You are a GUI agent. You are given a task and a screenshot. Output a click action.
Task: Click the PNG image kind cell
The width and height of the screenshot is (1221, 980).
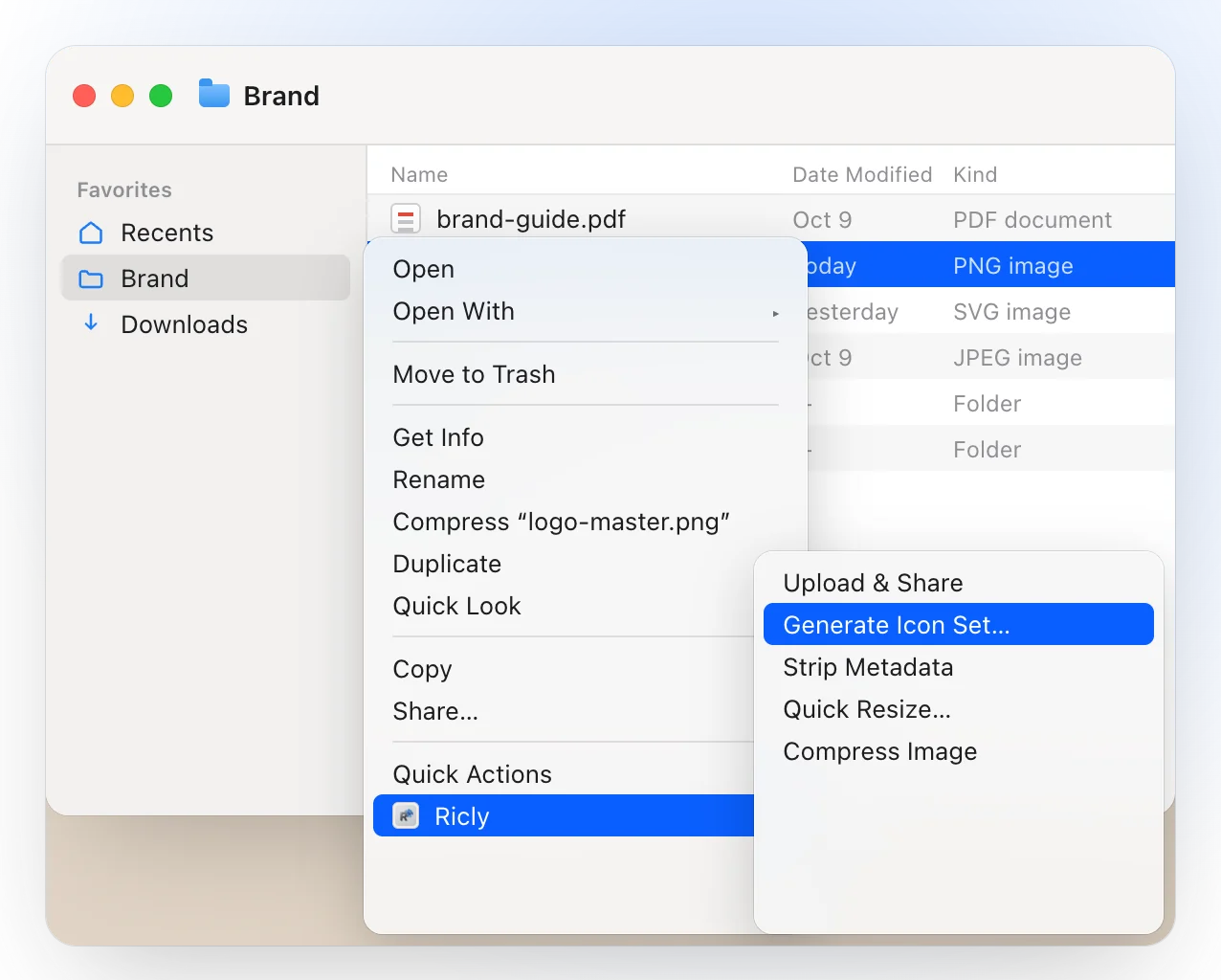[1013, 266]
